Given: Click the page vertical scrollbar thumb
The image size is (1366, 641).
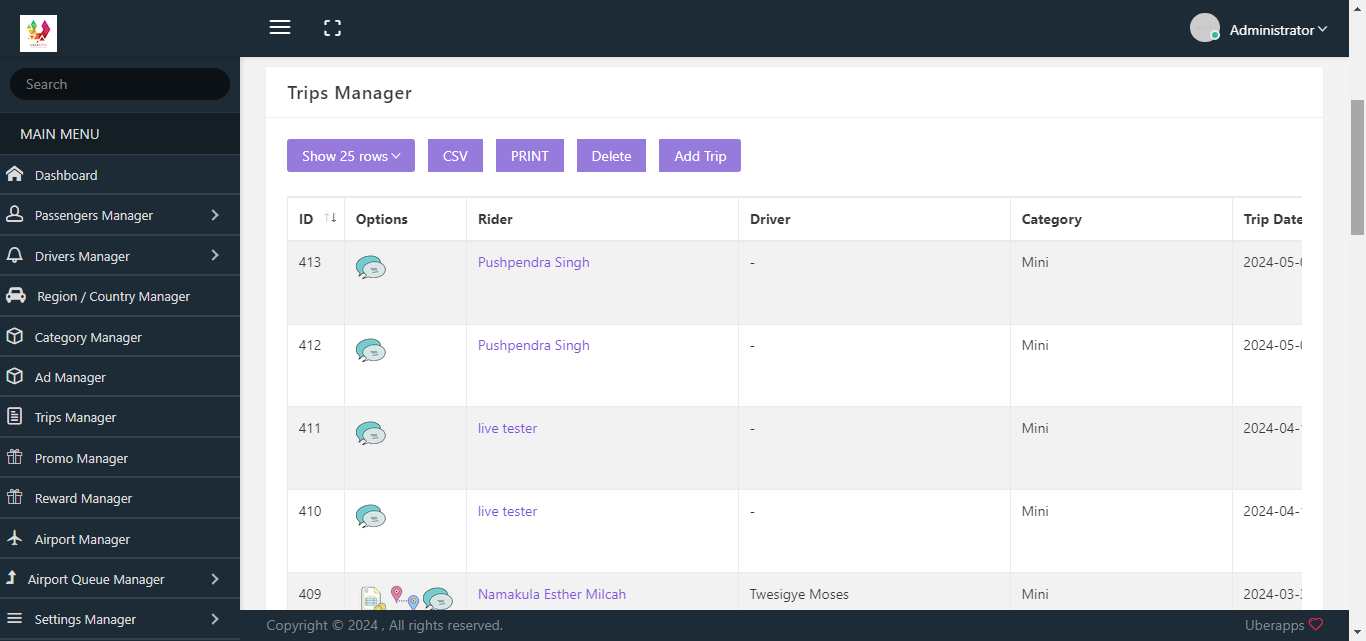Looking at the screenshot, I should click(1357, 167).
